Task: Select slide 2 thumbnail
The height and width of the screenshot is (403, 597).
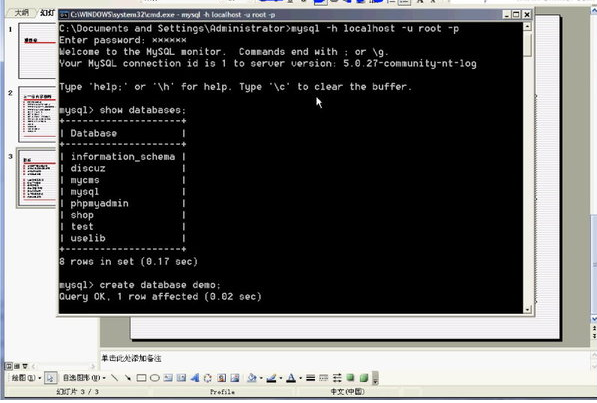Action: coord(37,114)
